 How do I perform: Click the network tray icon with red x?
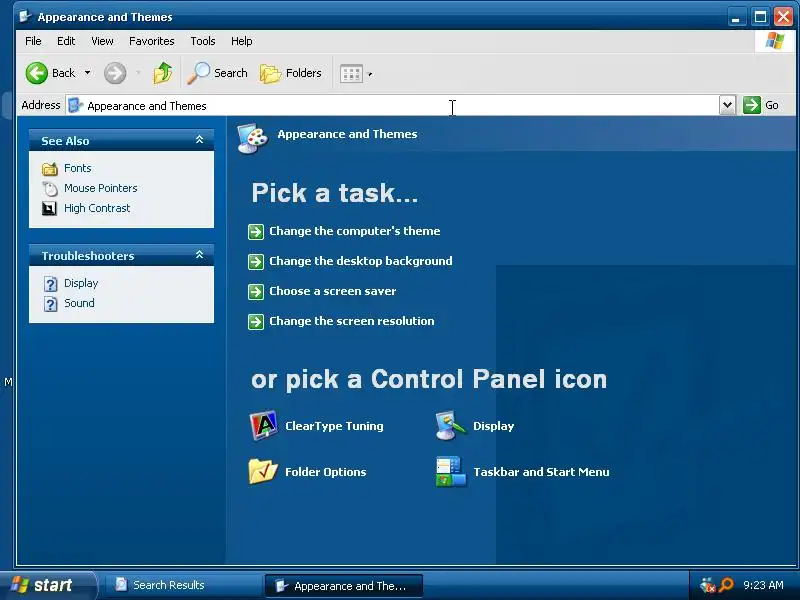coord(708,585)
